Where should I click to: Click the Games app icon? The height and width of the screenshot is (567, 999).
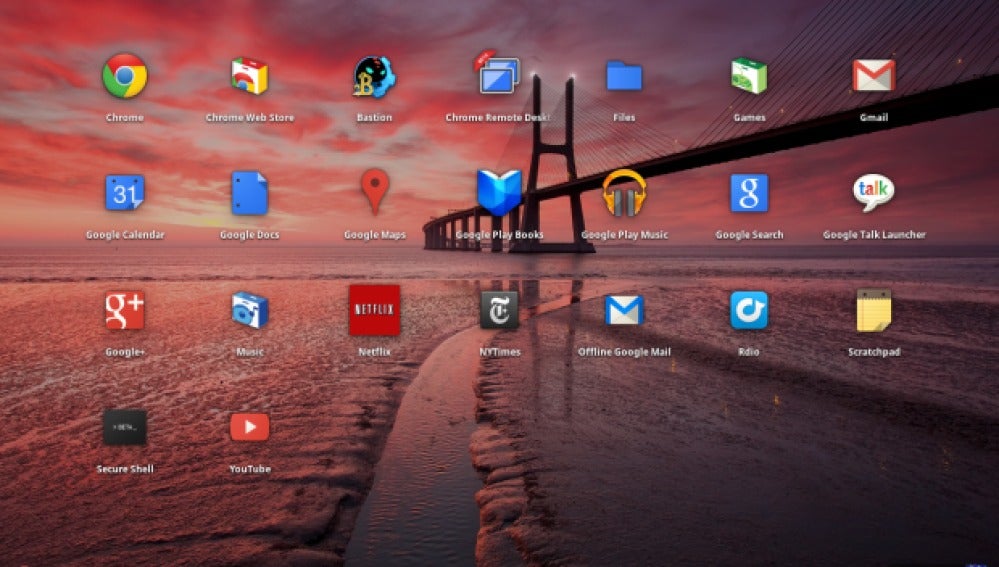[749, 76]
